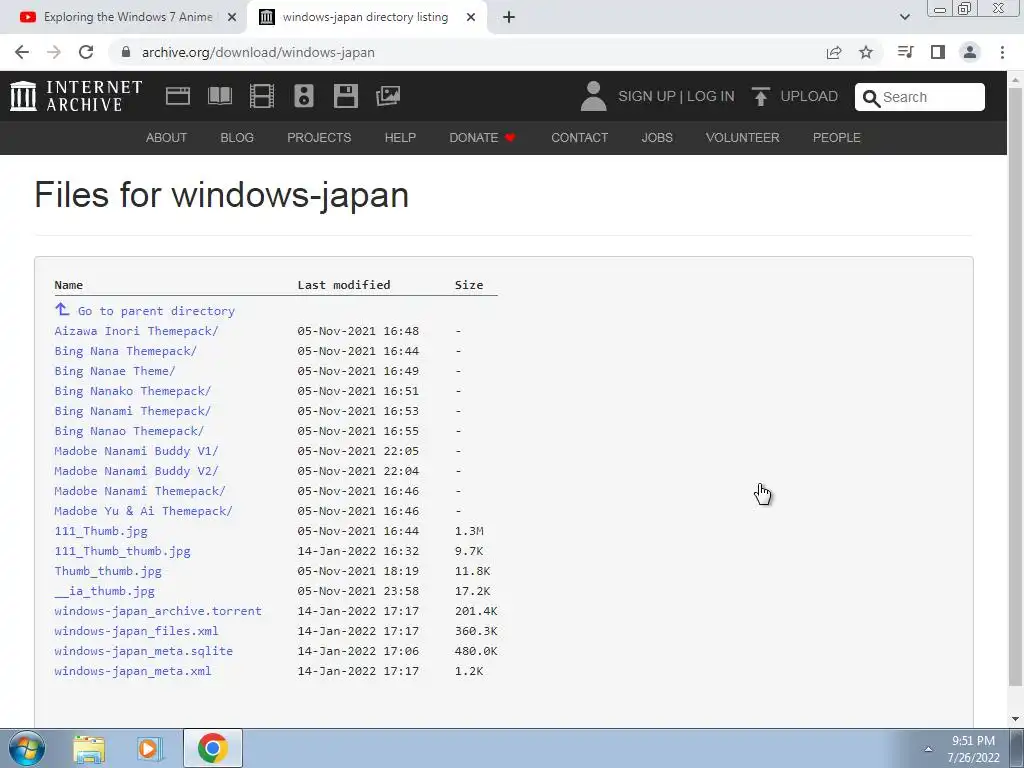Open the Madobe Nanami Buddy V1 folder
Screen dimensions: 1024x768
tap(136, 451)
